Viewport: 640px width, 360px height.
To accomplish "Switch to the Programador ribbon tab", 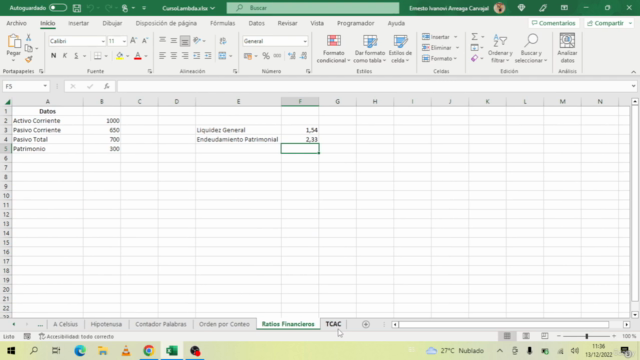I will (x=356, y=23).
